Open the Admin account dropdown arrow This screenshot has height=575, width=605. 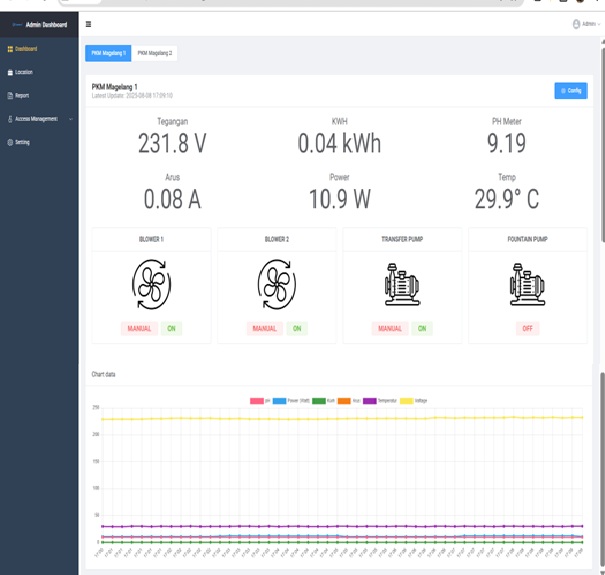(x=598, y=25)
